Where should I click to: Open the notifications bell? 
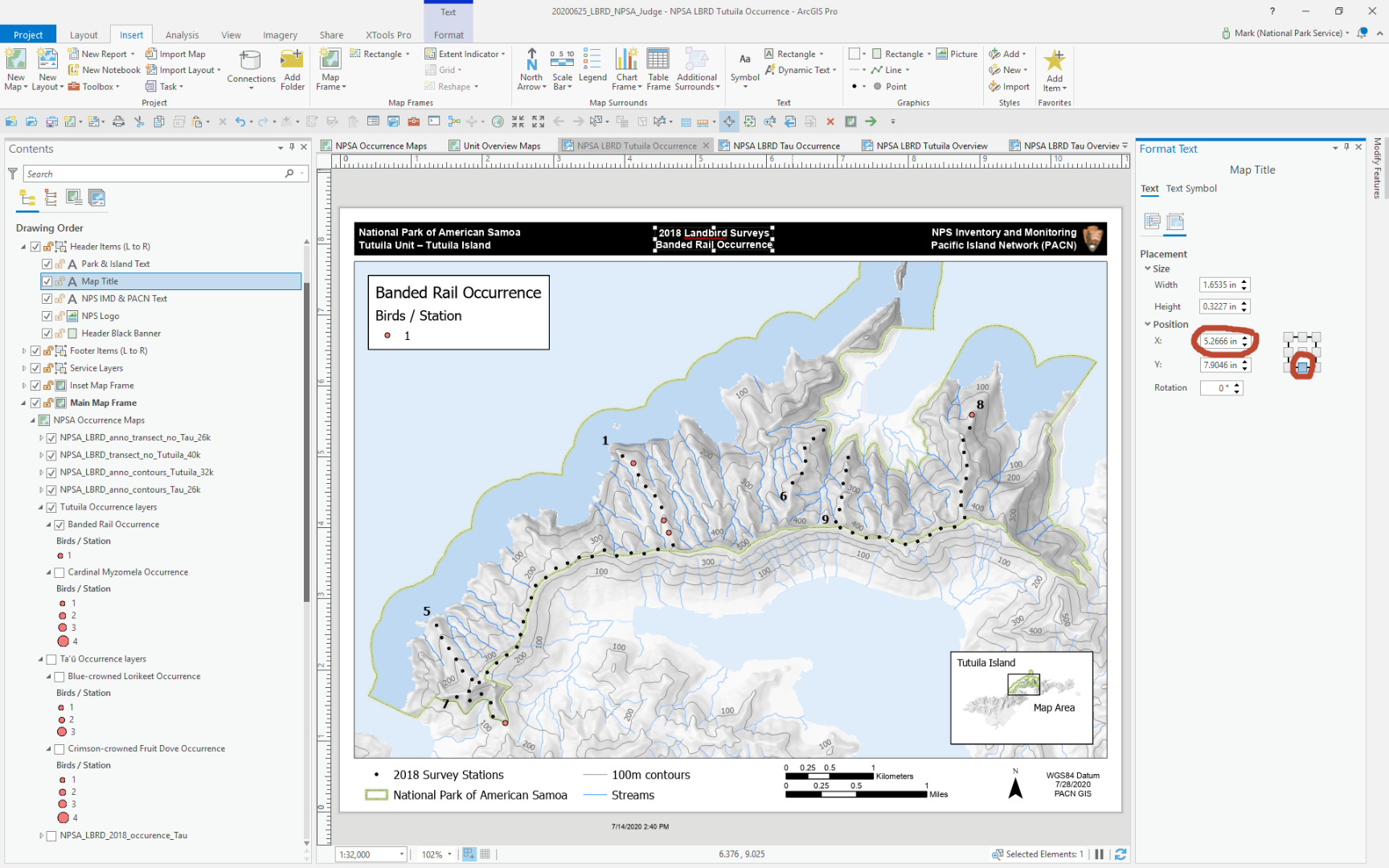1362,33
